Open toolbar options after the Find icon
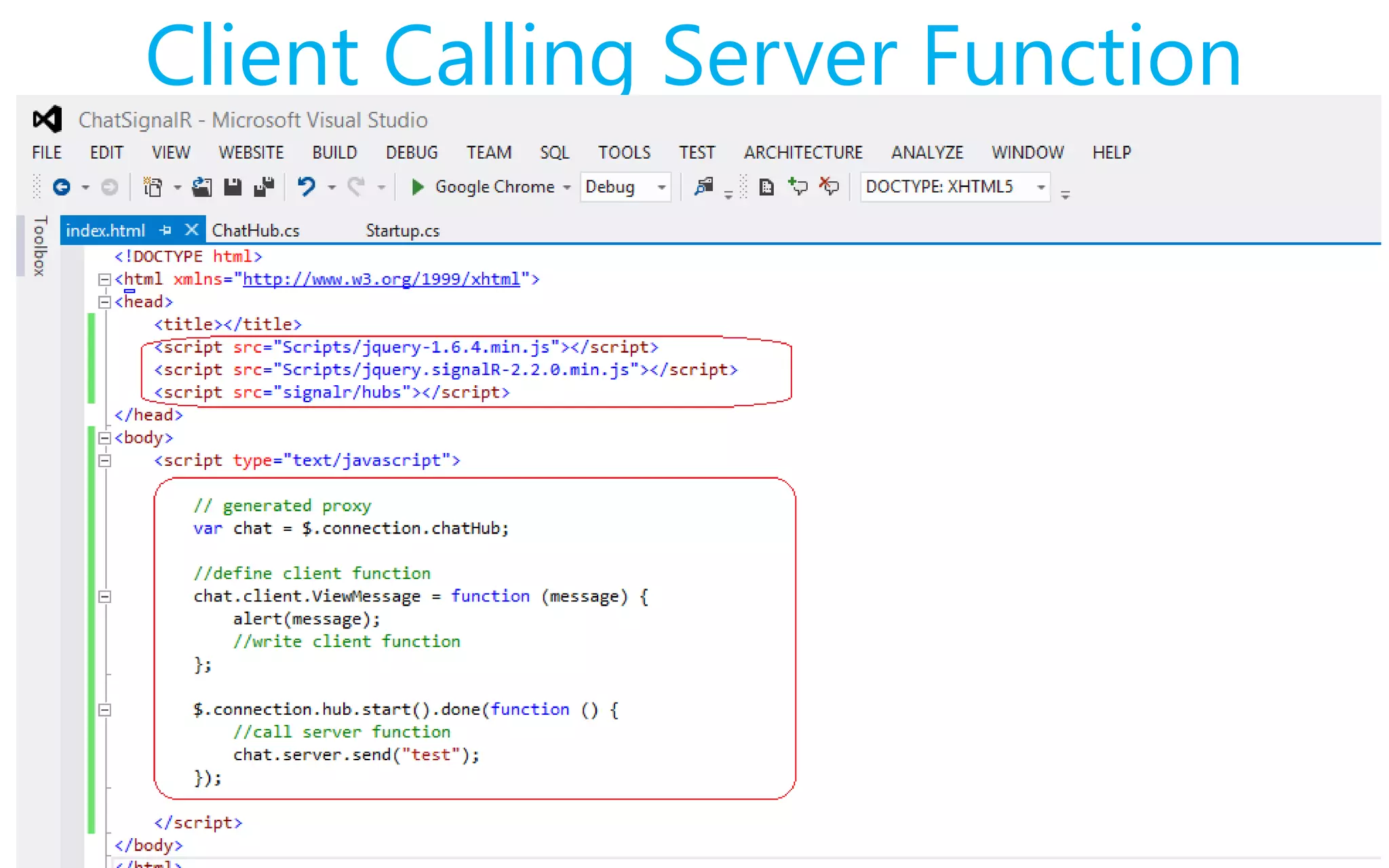The image size is (1389, 868). (x=728, y=195)
